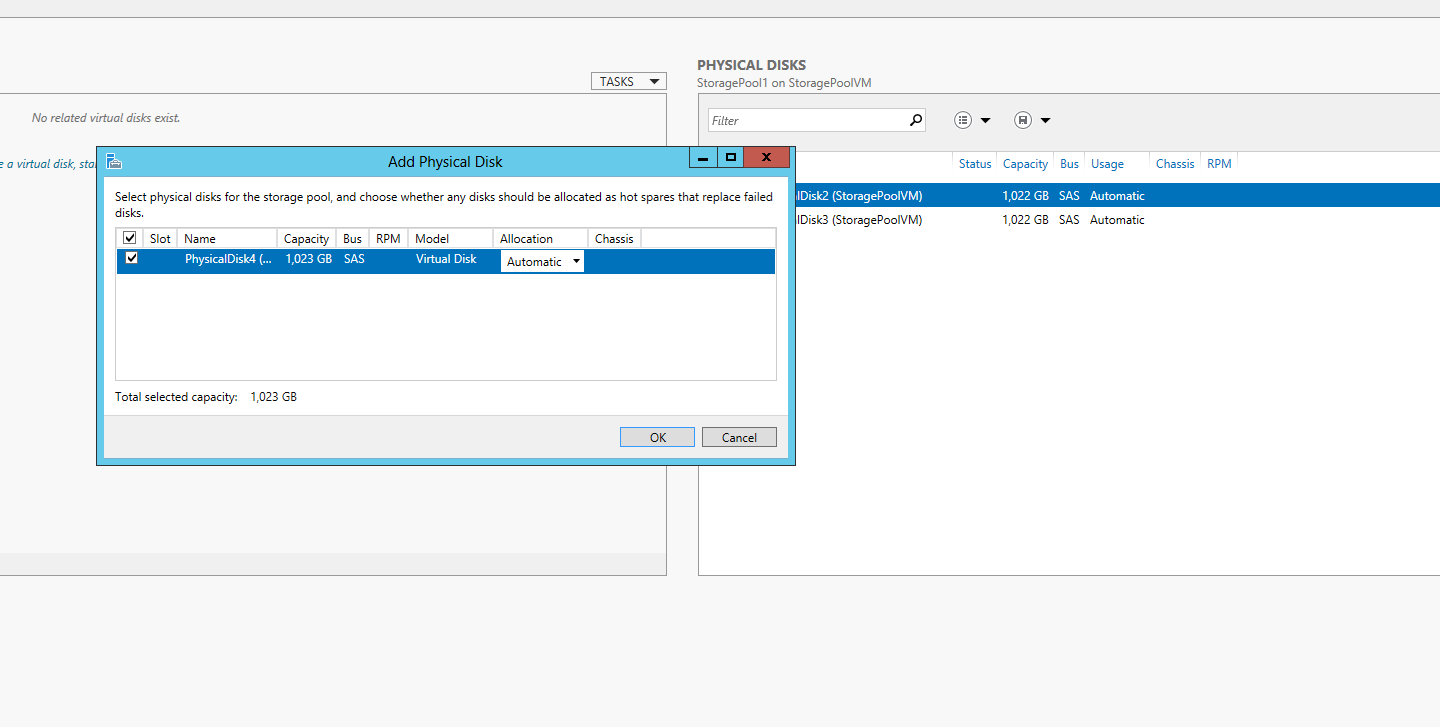This screenshot has height=727, width=1440.
Task: Open the Allocation dropdown set to Automatic
Action: point(542,262)
